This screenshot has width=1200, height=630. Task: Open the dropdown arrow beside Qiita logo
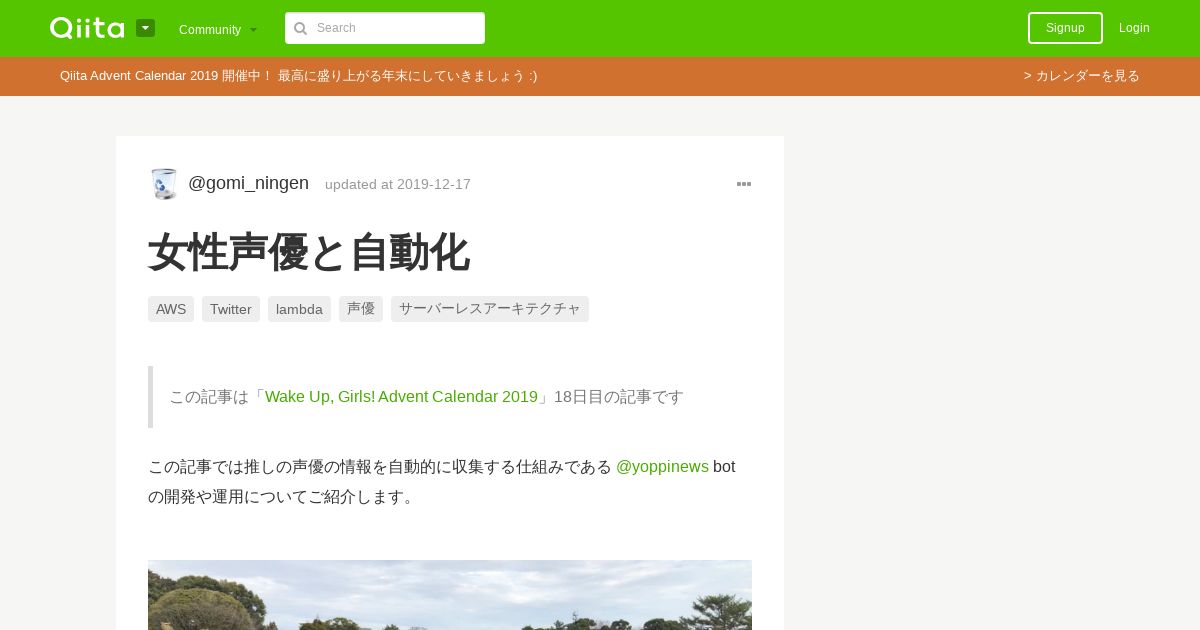[x=146, y=28]
